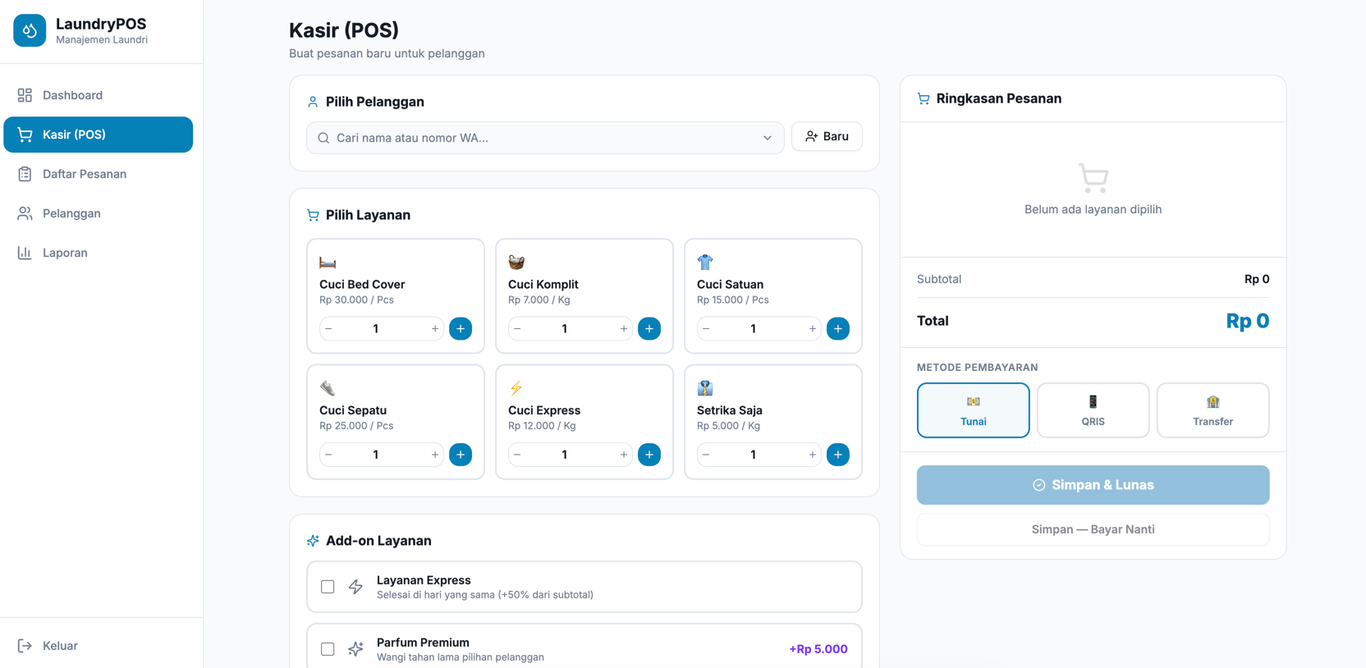Click the customer search field

[545, 138]
